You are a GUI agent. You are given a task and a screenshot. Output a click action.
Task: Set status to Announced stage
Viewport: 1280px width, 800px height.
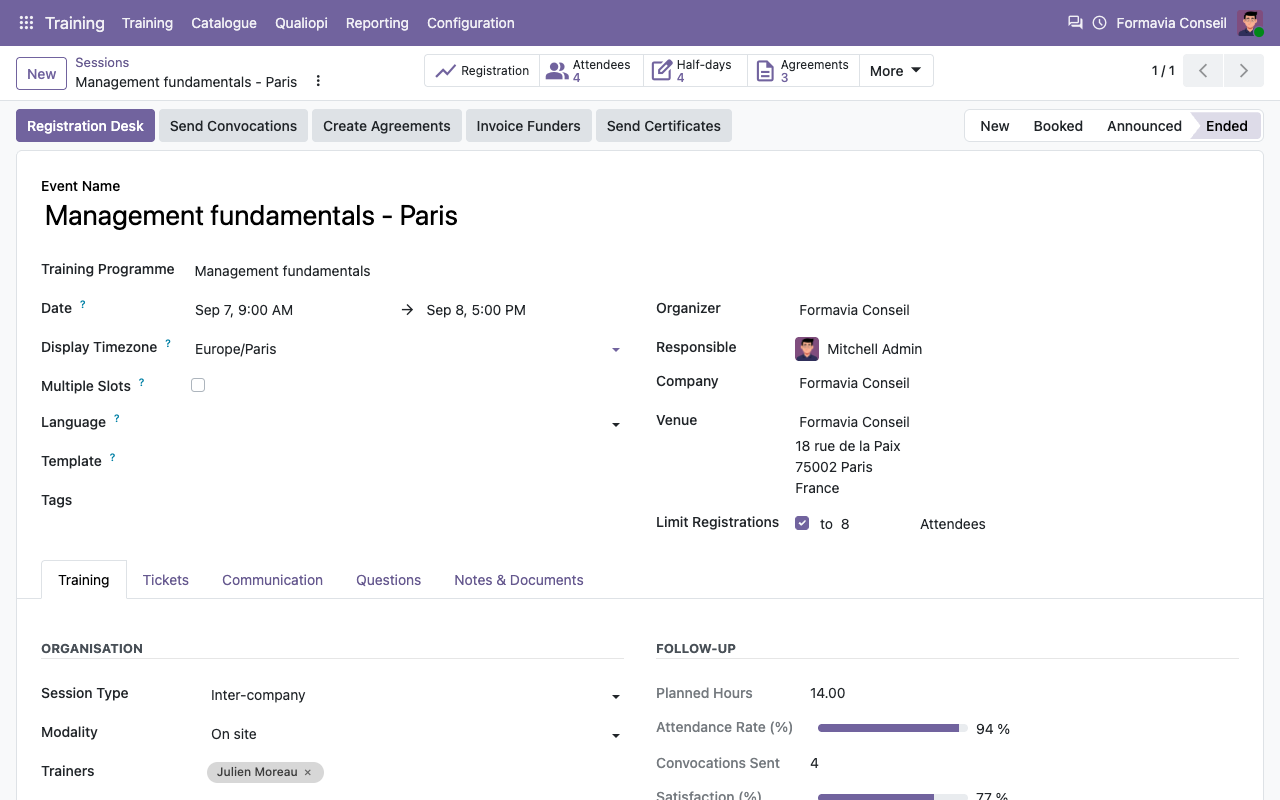pyautogui.click(x=1144, y=126)
